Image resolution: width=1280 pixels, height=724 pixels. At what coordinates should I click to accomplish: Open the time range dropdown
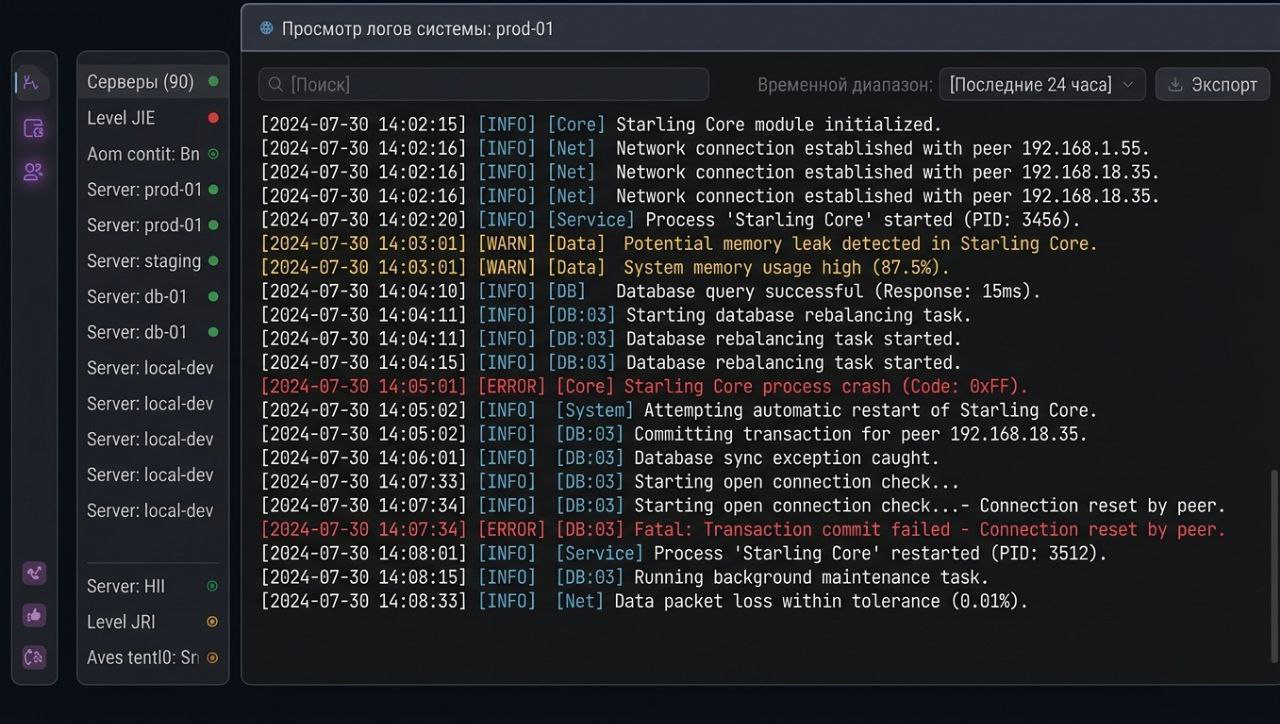1041,85
